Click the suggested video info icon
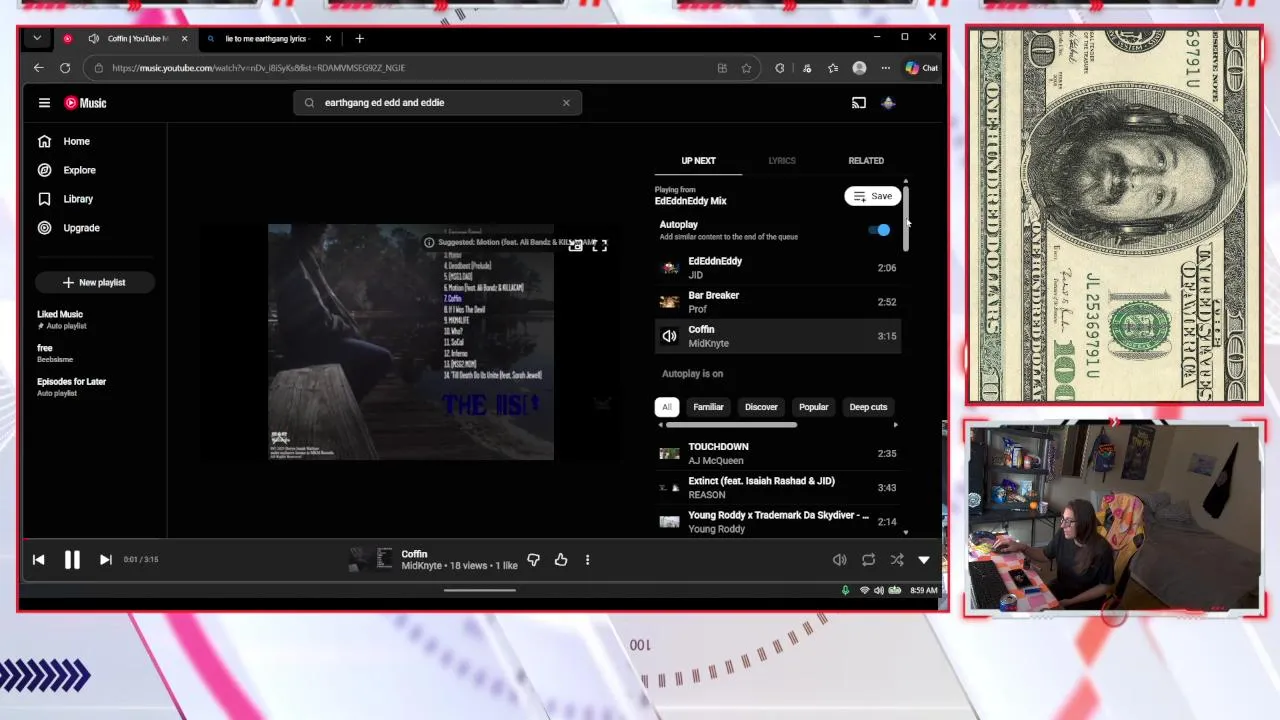 pyautogui.click(x=429, y=242)
